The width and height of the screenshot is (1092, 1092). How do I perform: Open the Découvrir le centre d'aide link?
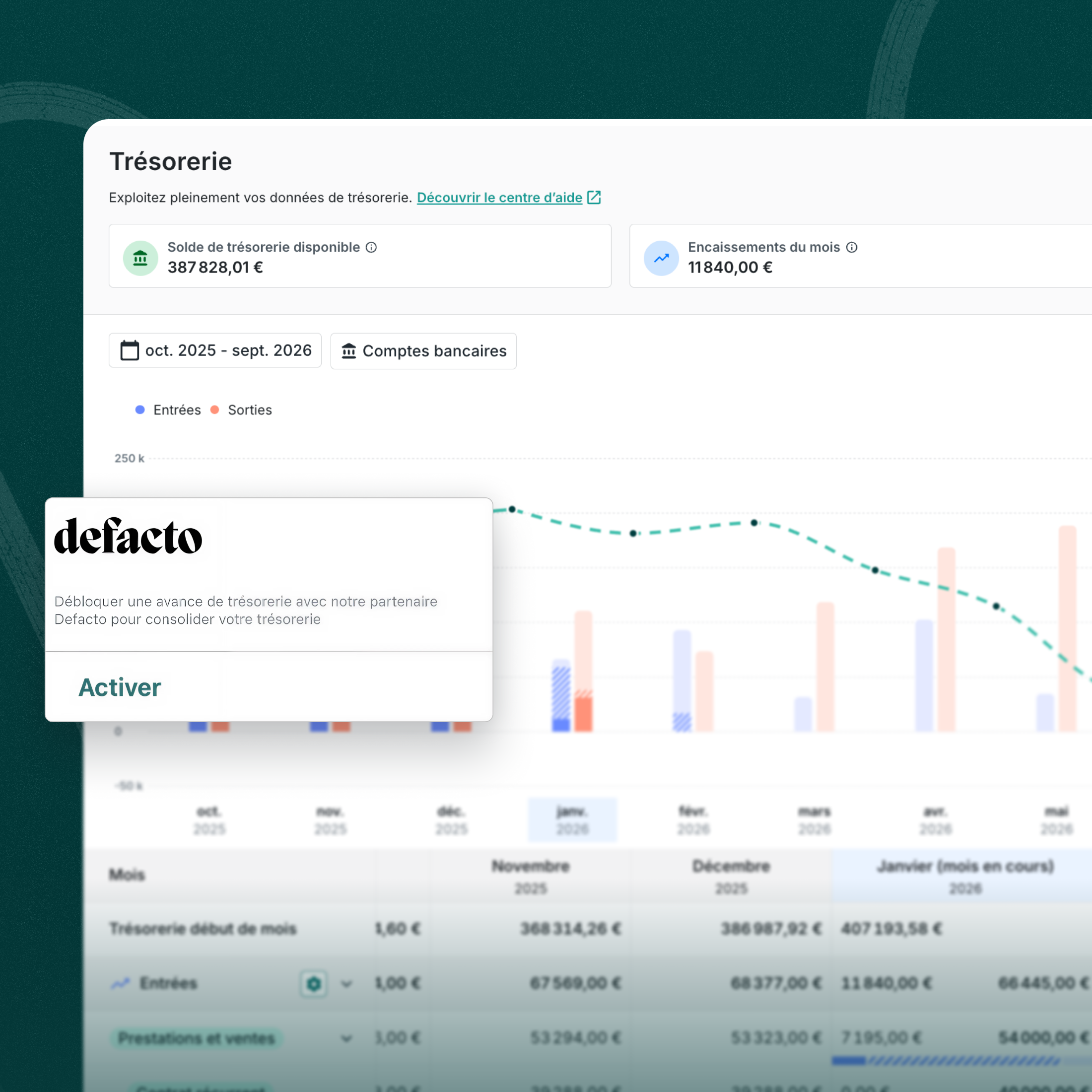(x=499, y=197)
